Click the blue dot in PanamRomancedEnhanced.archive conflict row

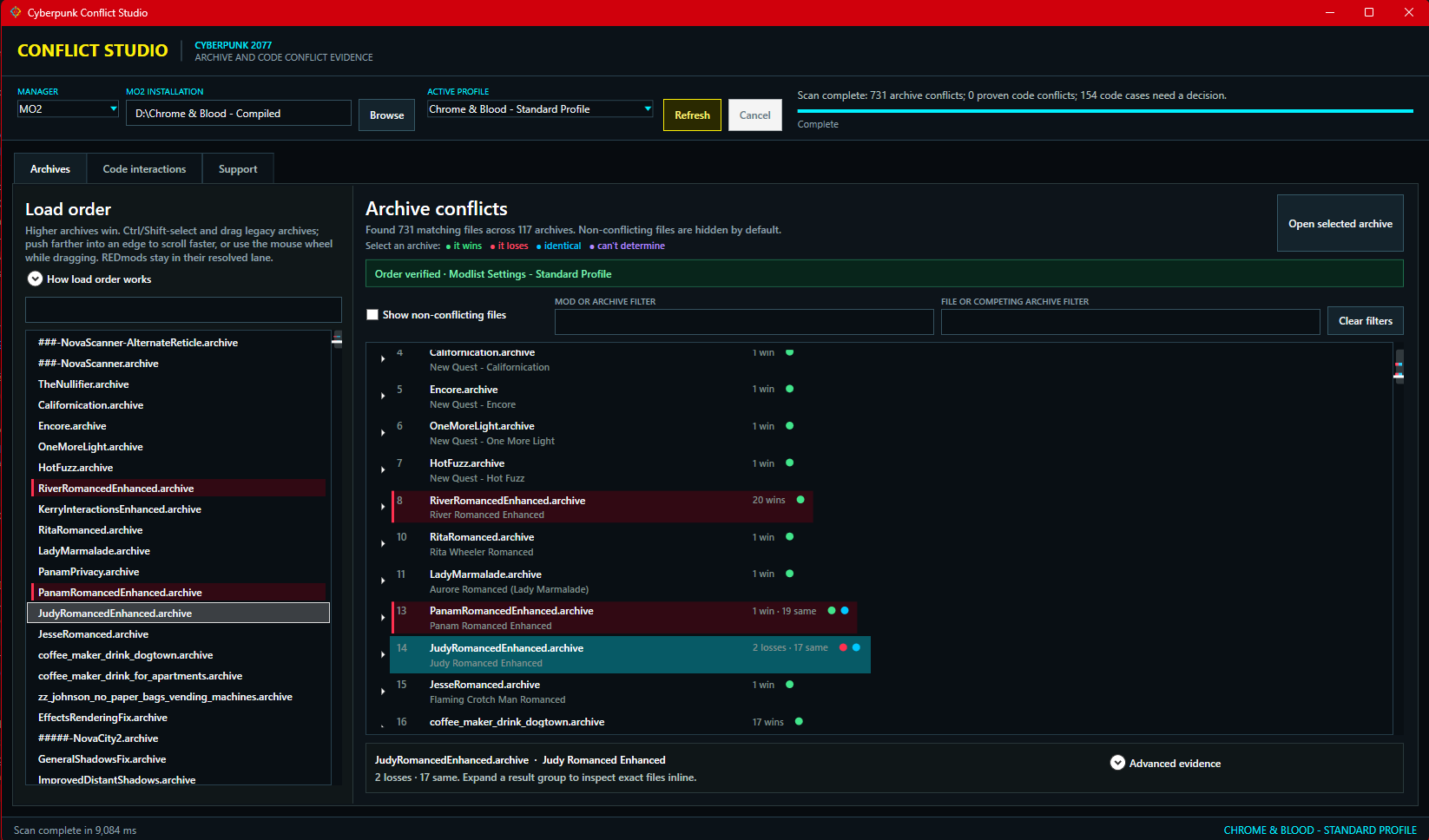[x=845, y=611]
